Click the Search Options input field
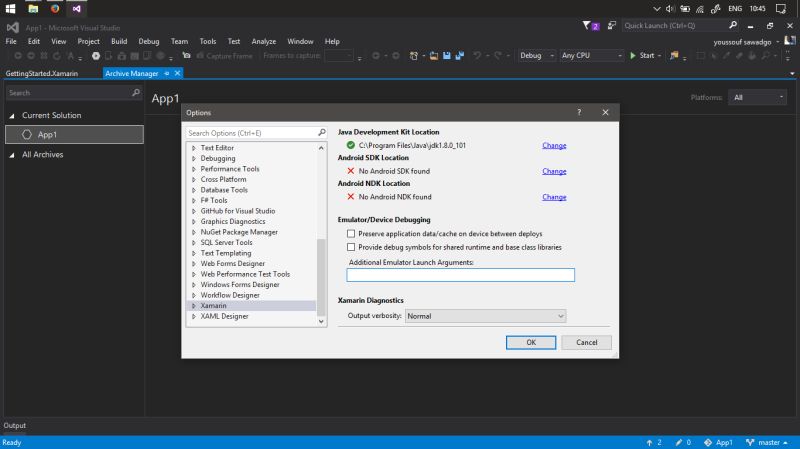The width and height of the screenshot is (800, 449). [252, 133]
